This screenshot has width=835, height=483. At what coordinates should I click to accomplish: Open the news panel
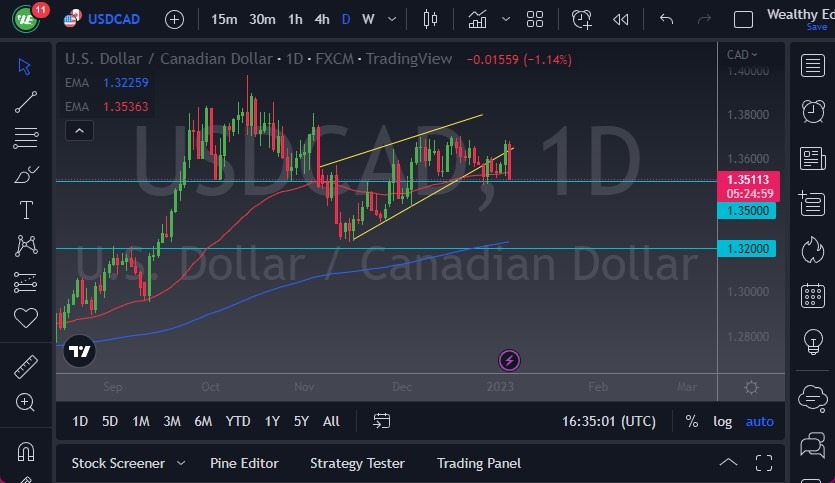coord(813,158)
